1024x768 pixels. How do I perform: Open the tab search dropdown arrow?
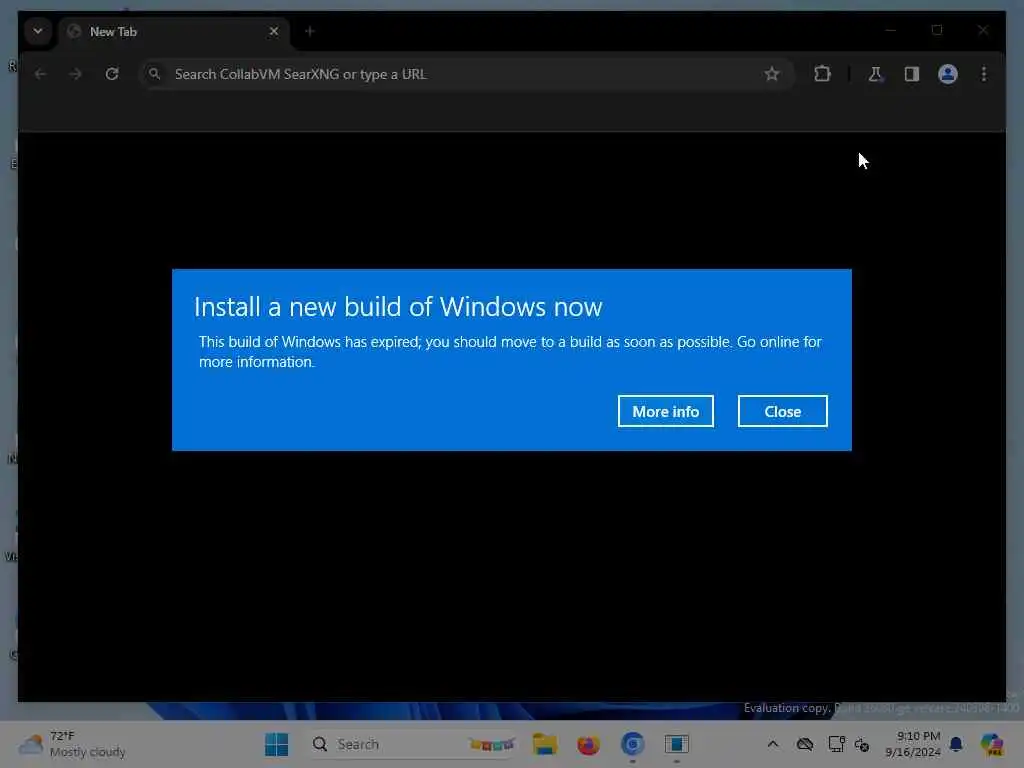pyautogui.click(x=38, y=31)
